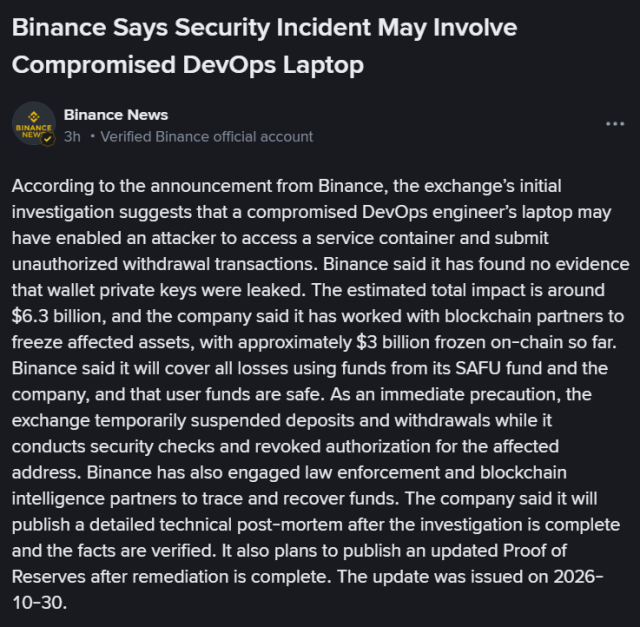Click the Binance diamond logo in avatar
This screenshot has height=627, width=640.
click(34, 117)
